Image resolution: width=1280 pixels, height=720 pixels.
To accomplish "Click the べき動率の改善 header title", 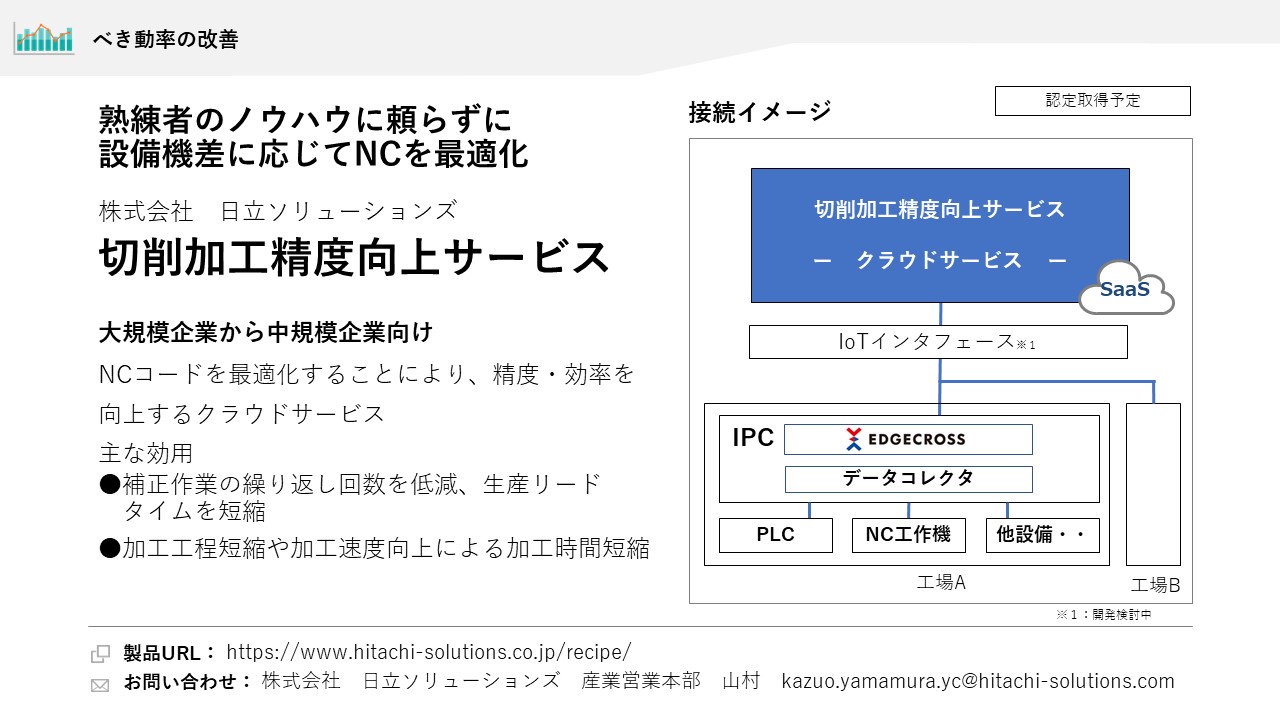I will coord(165,40).
